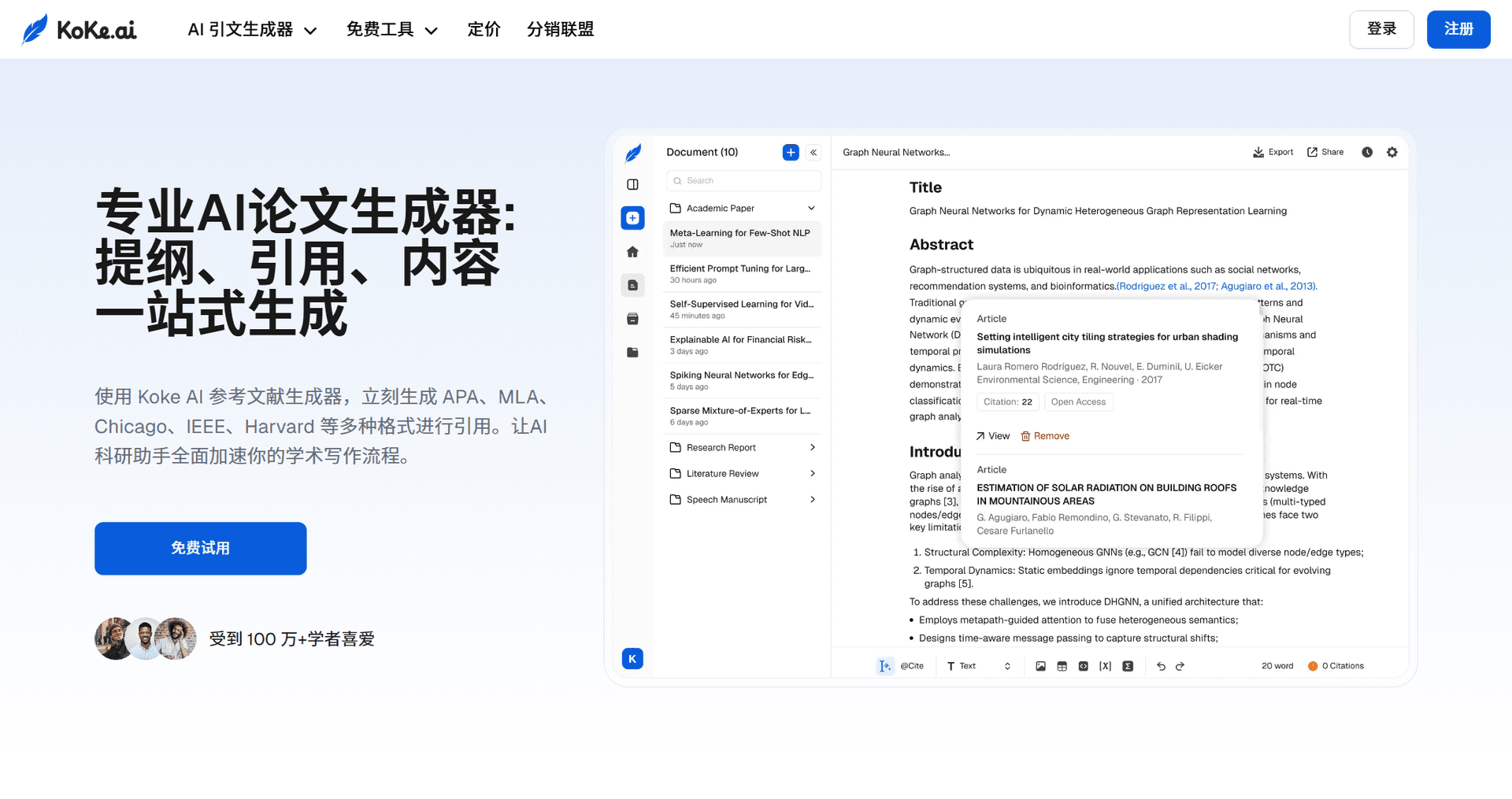Click the insert image icon
This screenshot has width=1512, height=799.
tap(1040, 666)
